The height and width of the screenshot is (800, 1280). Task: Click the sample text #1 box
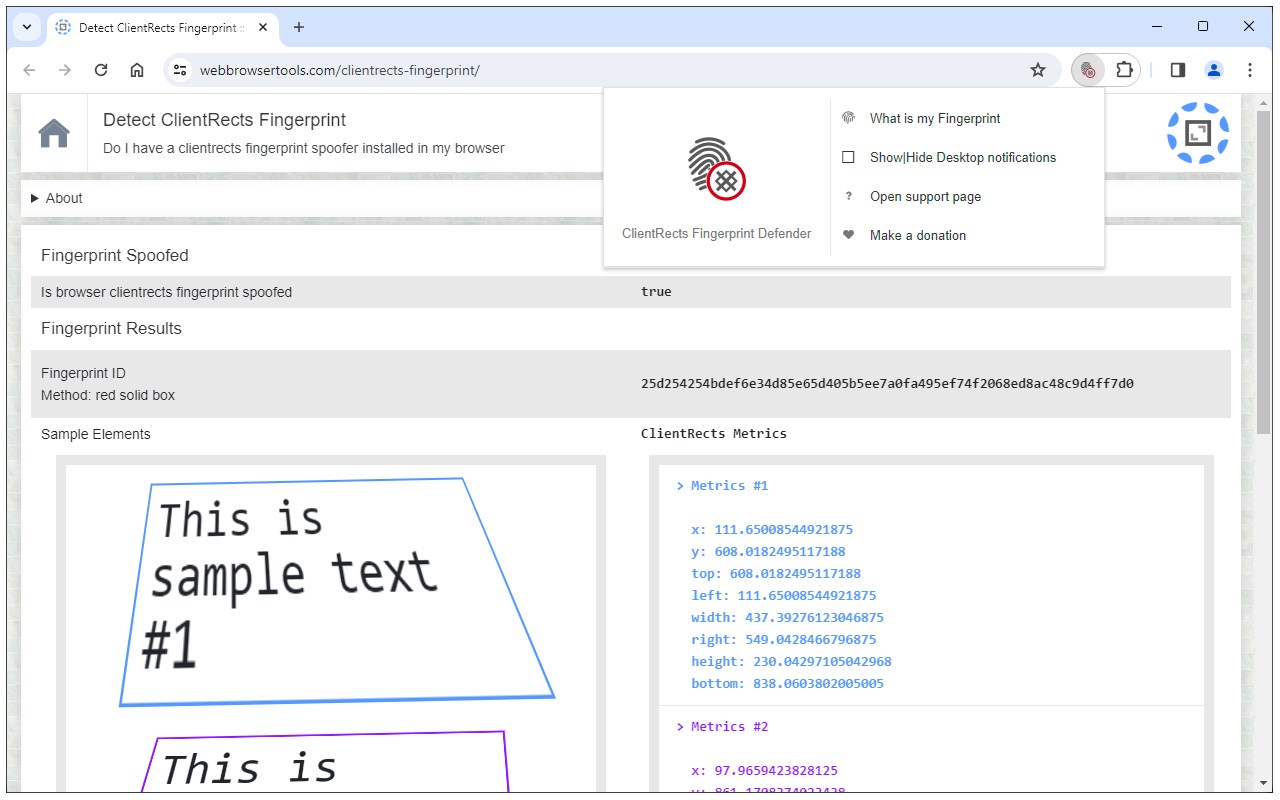point(338,592)
